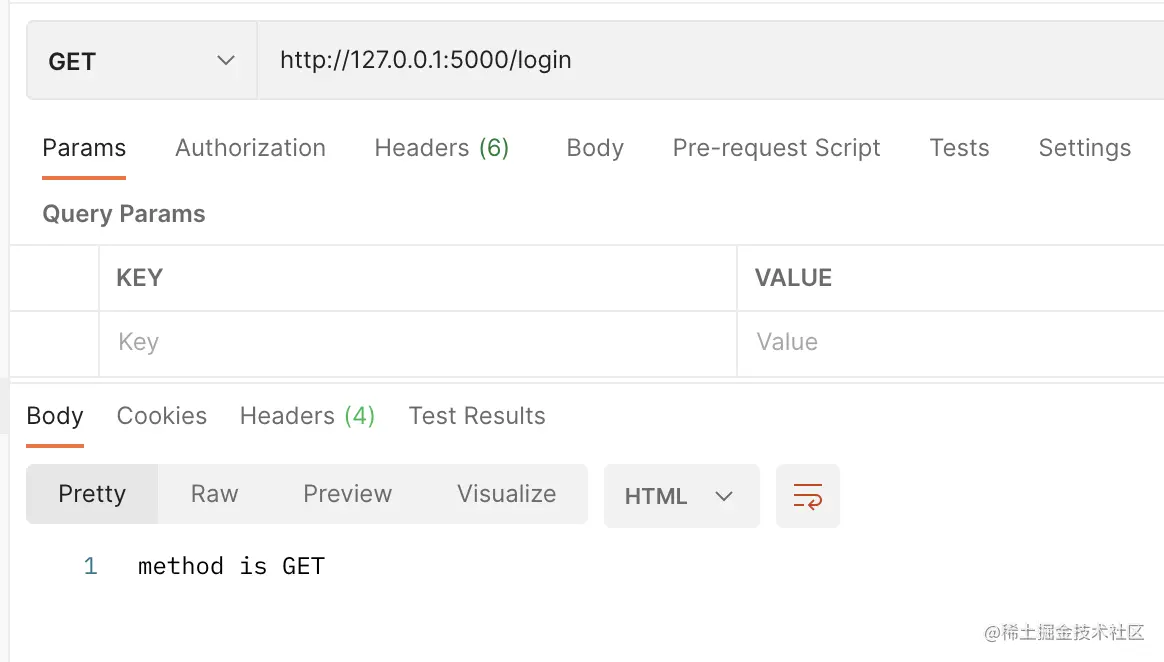Switch to the Params tab
1164x662 pixels.
[x=84, y=148]
